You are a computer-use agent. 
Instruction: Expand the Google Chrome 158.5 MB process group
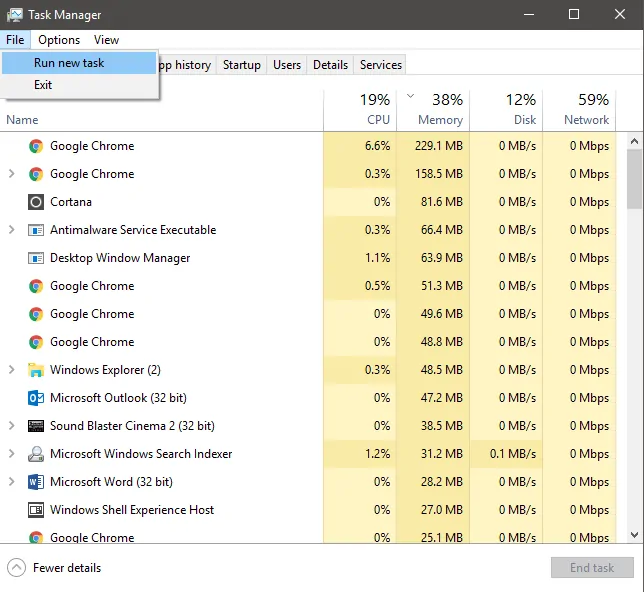[12, 174]
